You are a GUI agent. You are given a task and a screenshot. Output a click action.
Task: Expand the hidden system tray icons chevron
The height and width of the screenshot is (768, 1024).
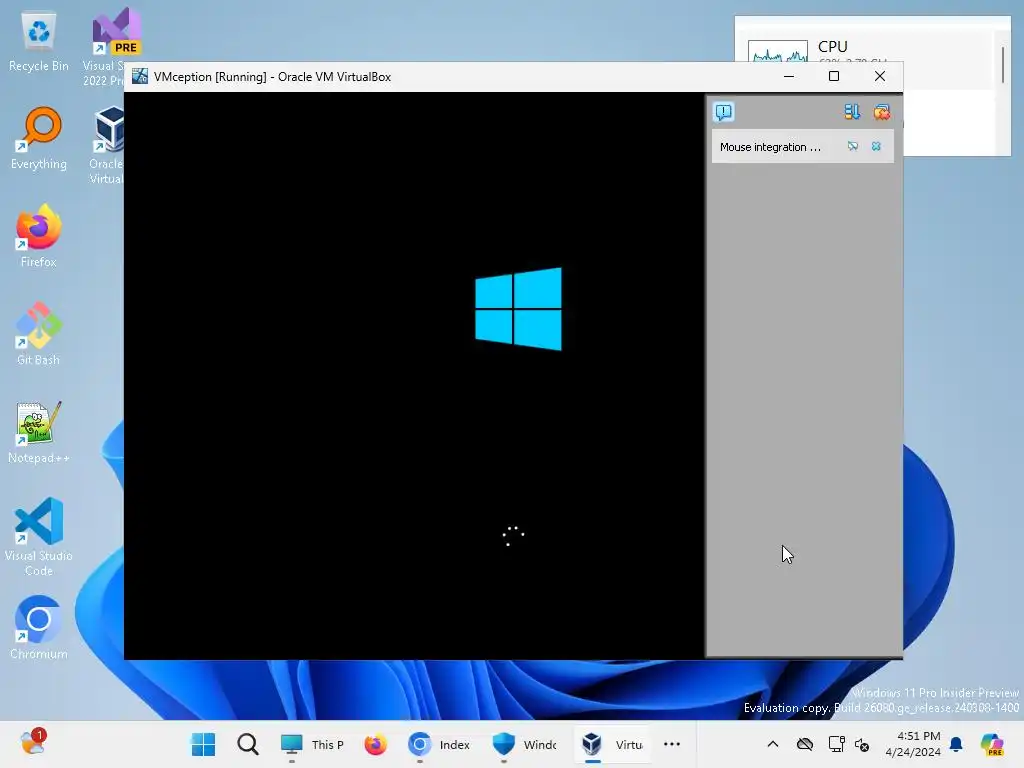tap(773, 744)
